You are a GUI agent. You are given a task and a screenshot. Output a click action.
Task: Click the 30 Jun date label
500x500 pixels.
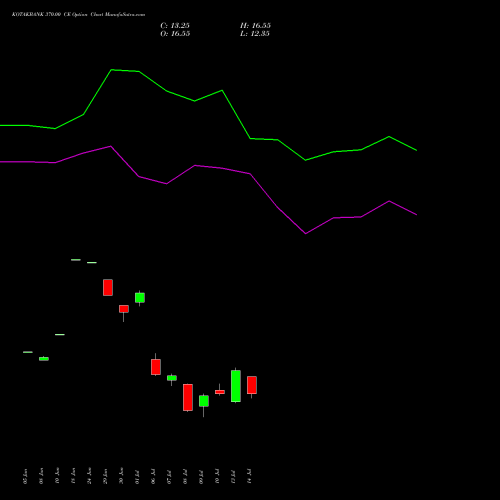pos(122,476)
